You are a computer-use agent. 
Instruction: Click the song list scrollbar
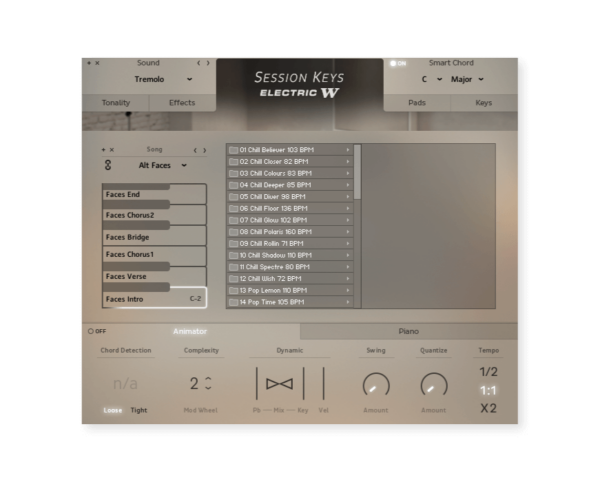[357, 172]
